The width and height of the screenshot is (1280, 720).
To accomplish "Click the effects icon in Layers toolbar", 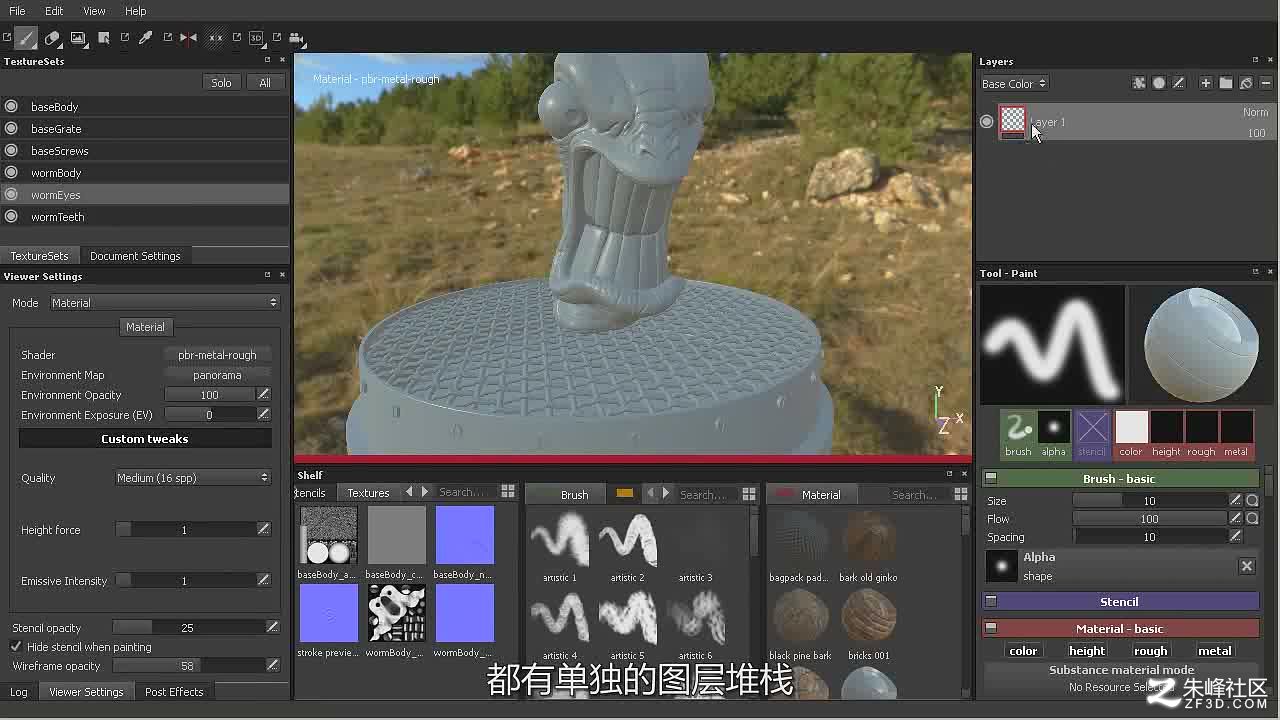I will (1139, 83).
